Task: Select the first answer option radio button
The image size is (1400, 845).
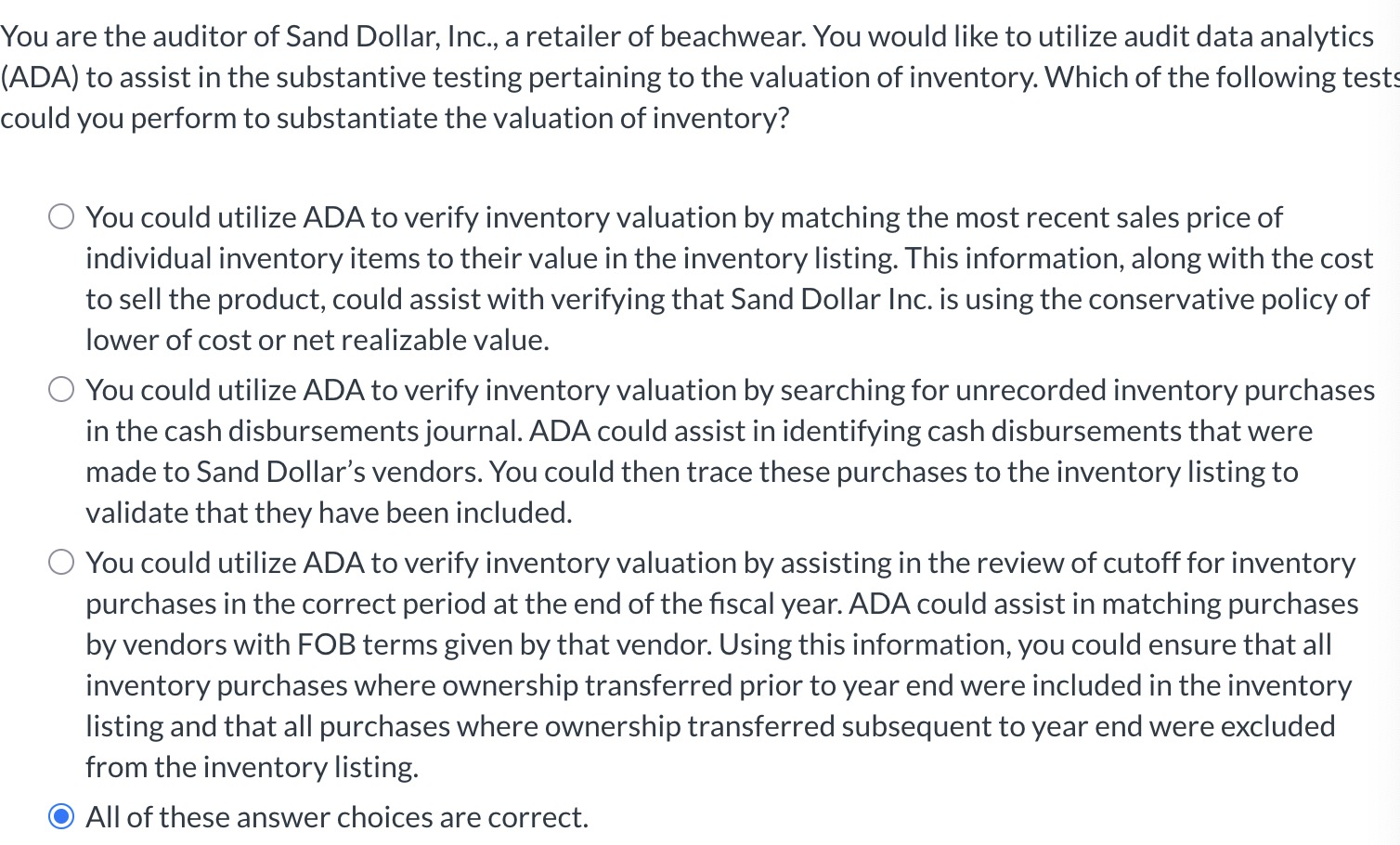Action: tap(61, 215)
